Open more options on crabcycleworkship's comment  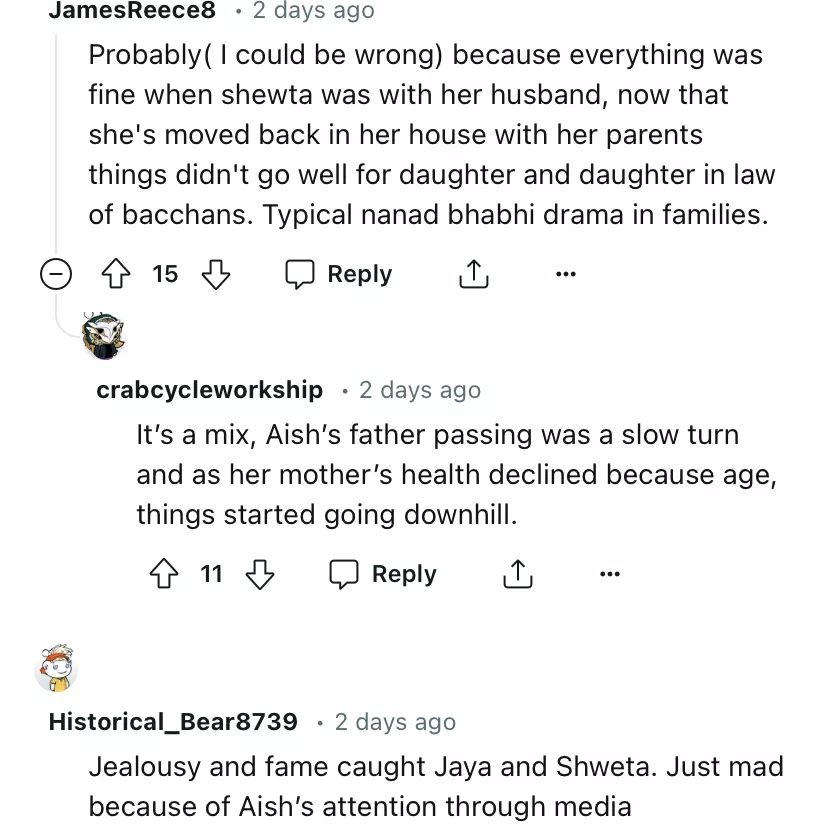click(x=610, y=574)
